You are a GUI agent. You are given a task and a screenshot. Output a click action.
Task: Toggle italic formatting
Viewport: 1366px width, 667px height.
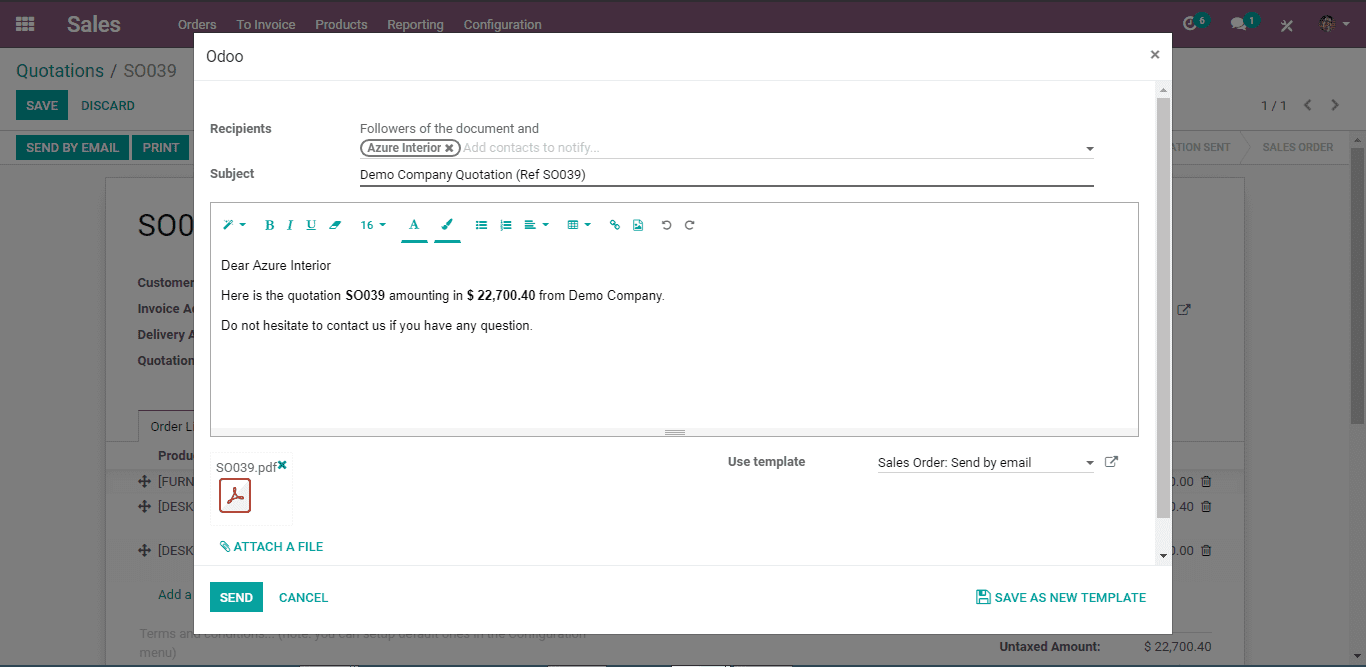click(x=290, y=225)
